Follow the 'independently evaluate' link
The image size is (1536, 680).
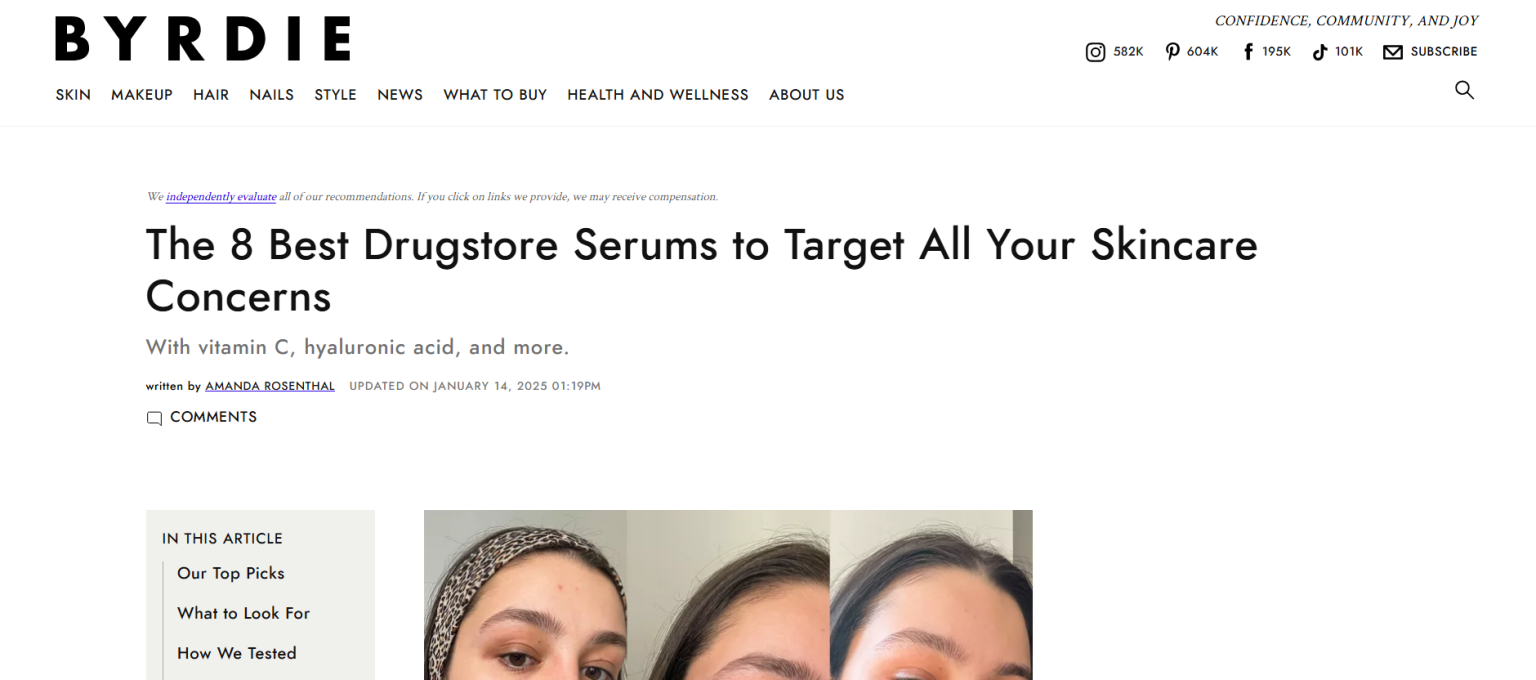(x=221, y=197)
